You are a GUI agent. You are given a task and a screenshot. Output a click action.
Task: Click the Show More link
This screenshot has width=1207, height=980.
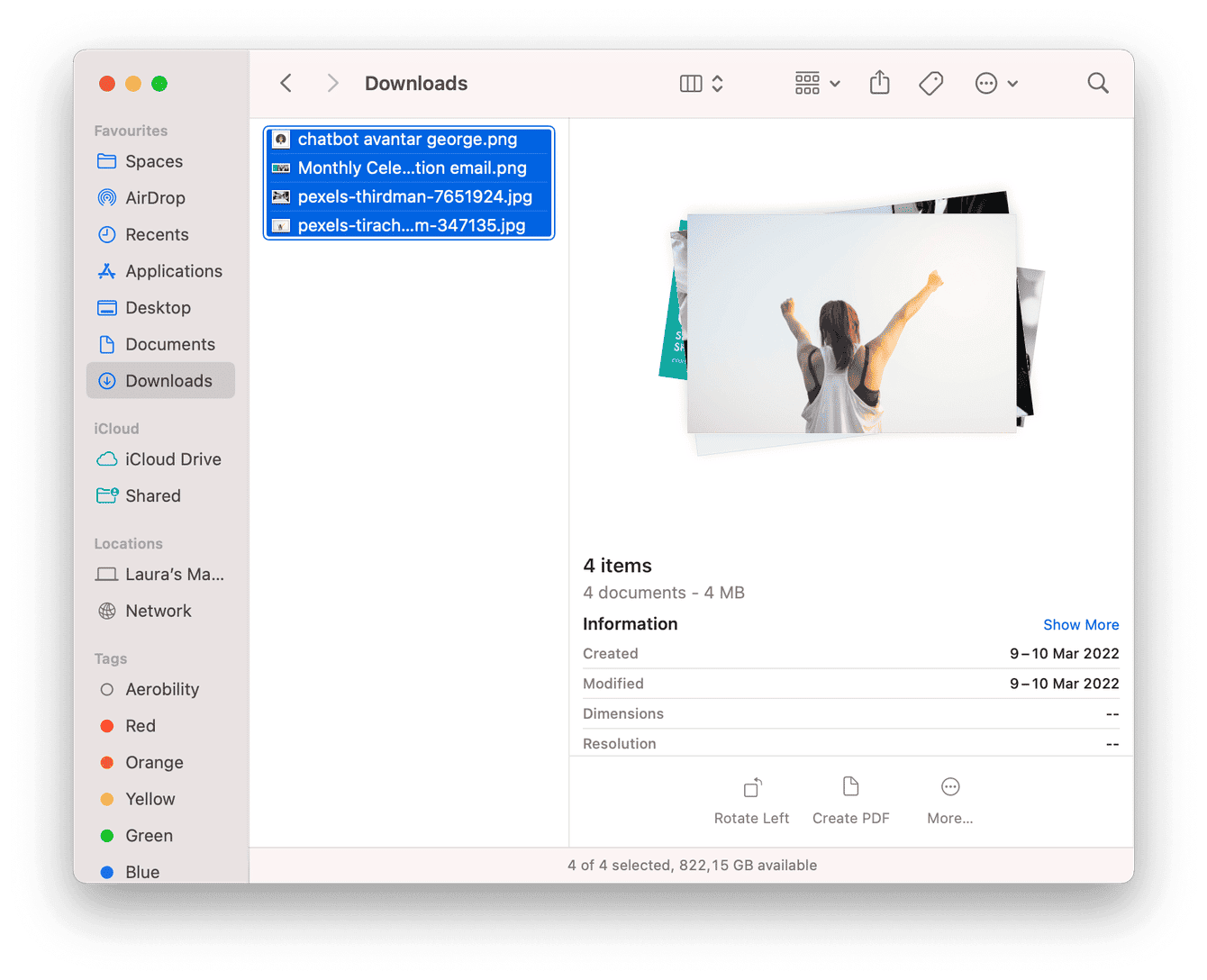[1080, 625]
